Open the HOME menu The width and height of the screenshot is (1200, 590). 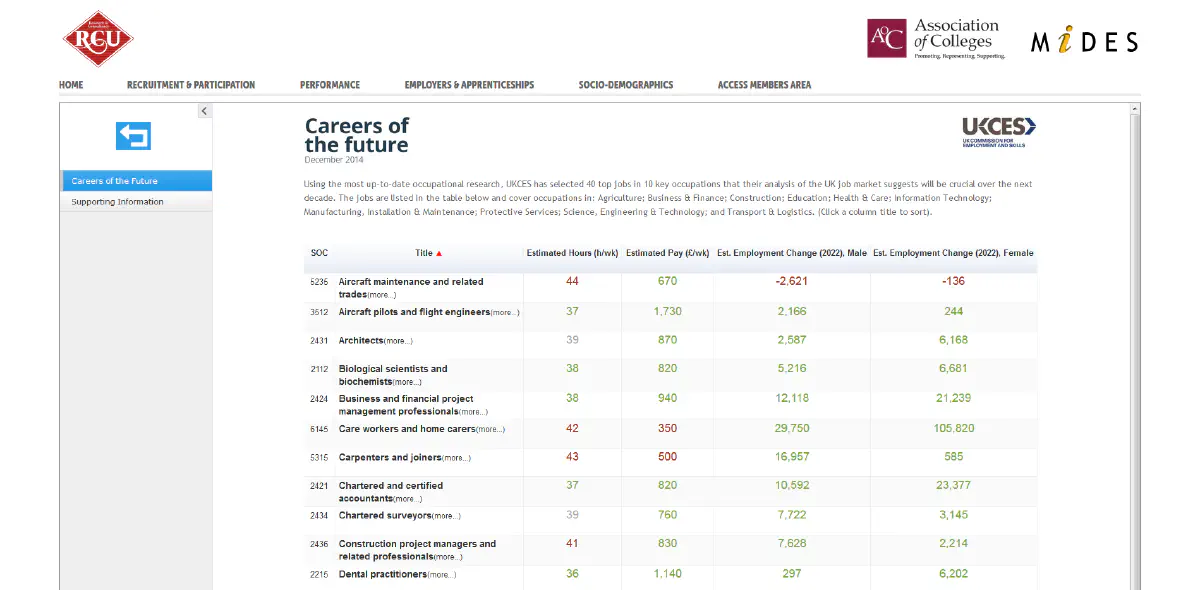point(70,85)
